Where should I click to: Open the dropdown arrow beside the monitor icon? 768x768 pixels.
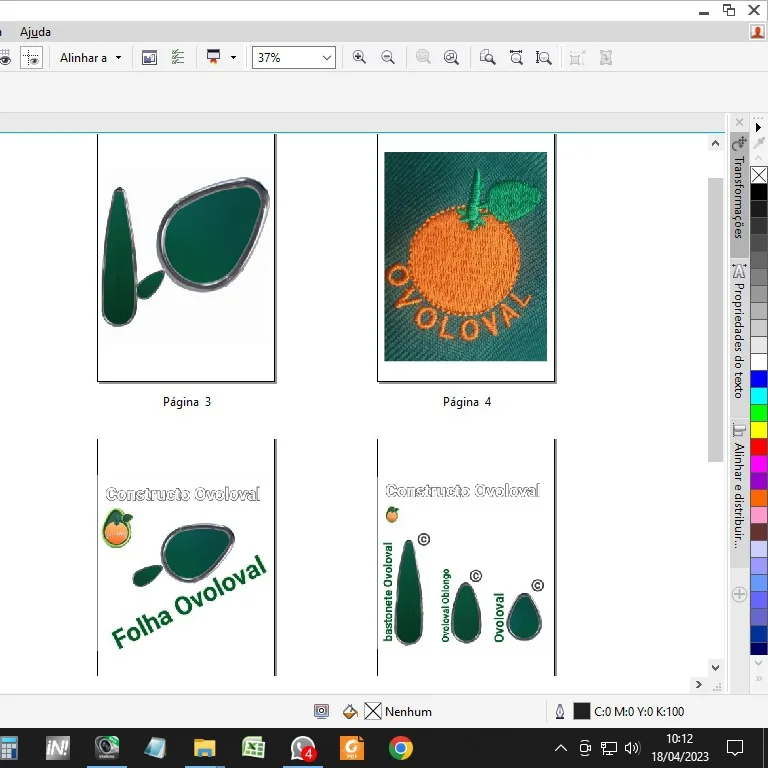(233, 58)
